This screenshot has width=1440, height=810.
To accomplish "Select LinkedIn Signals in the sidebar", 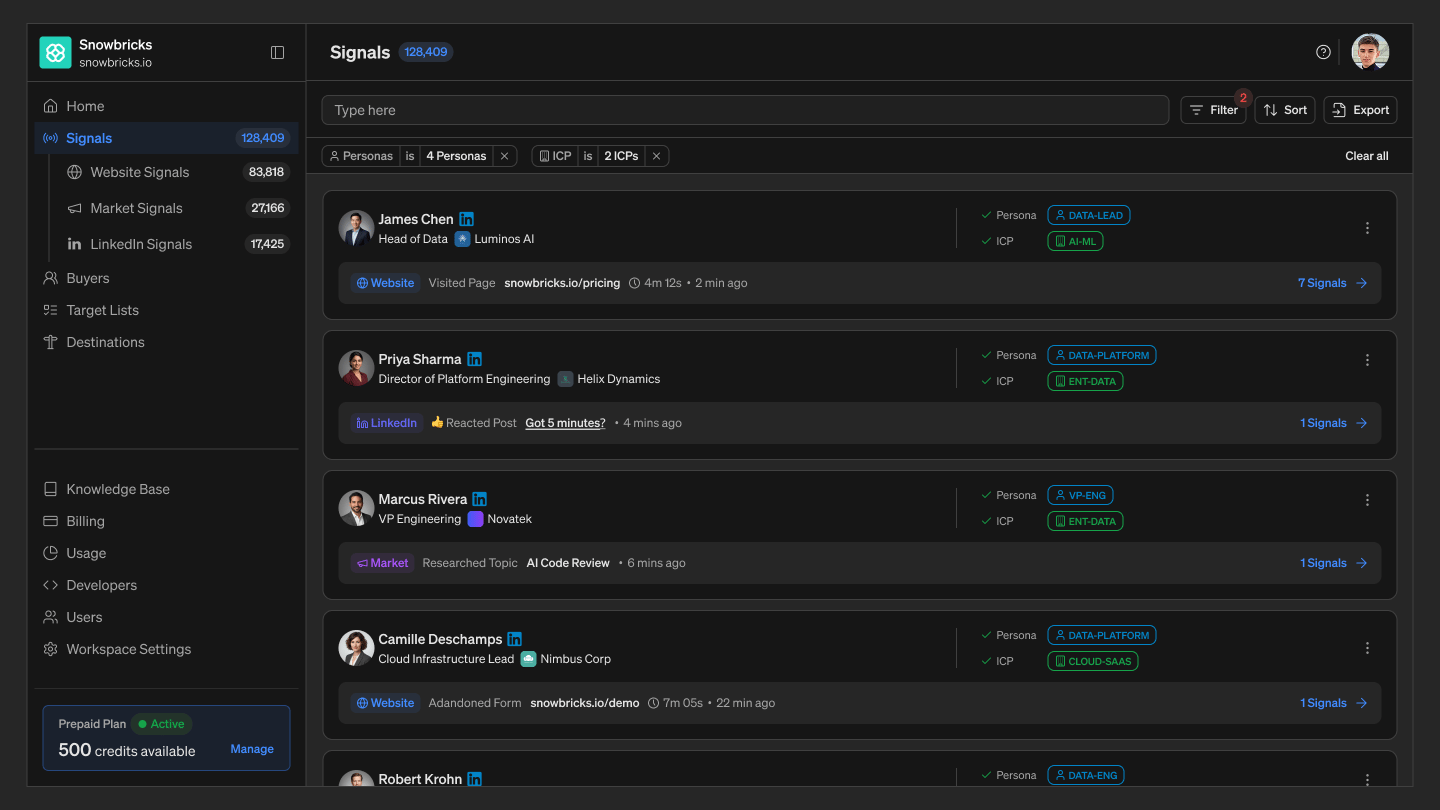I will (176, 244).
